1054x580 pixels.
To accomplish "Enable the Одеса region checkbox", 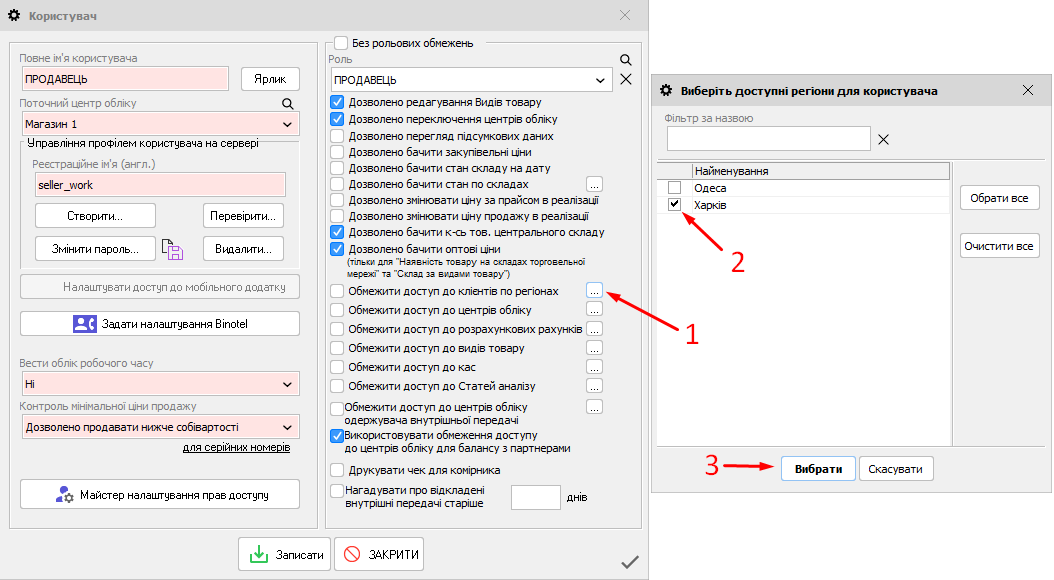I will click(675, 188).
